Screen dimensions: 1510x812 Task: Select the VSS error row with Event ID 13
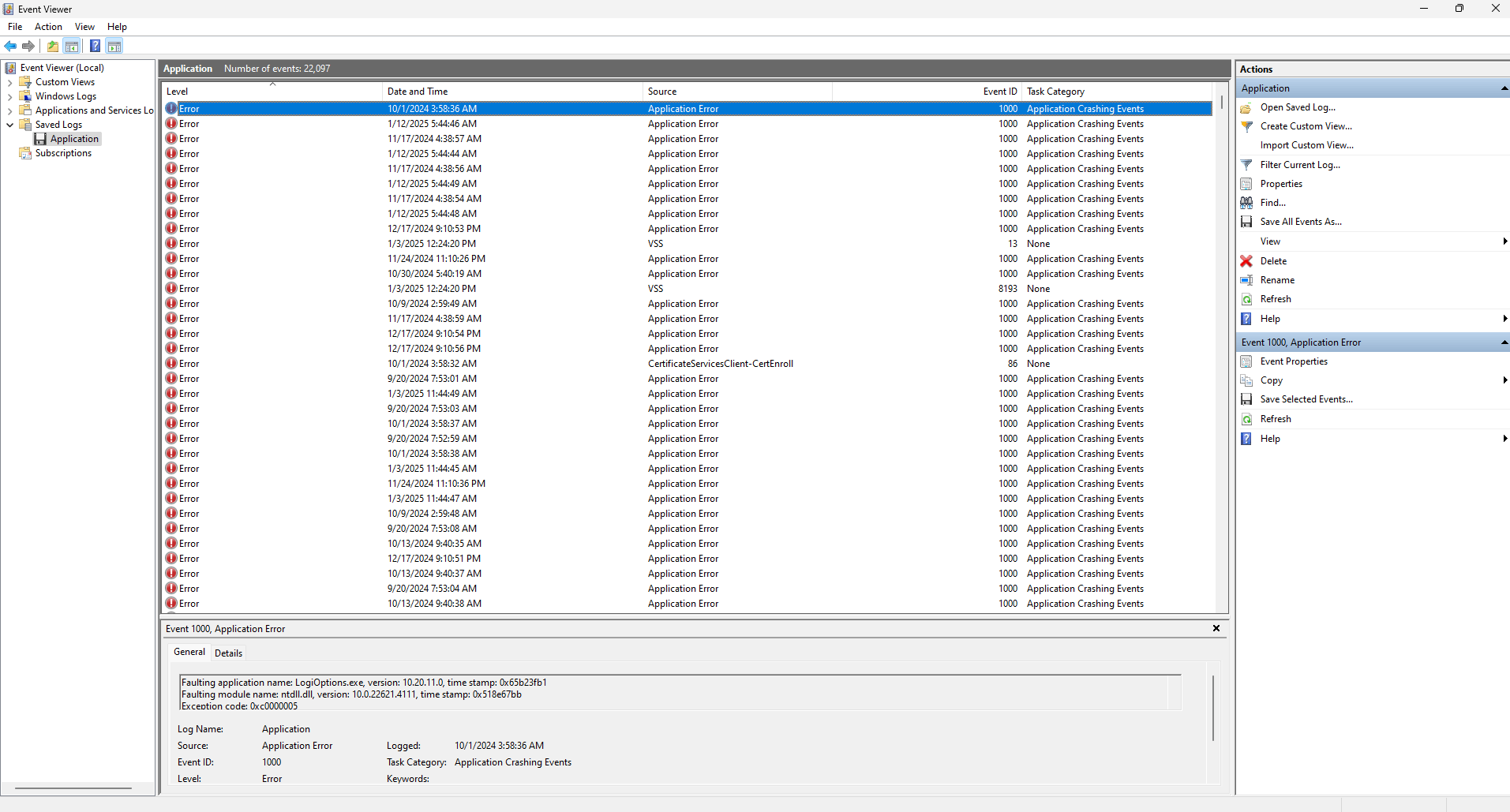[688, 244]
